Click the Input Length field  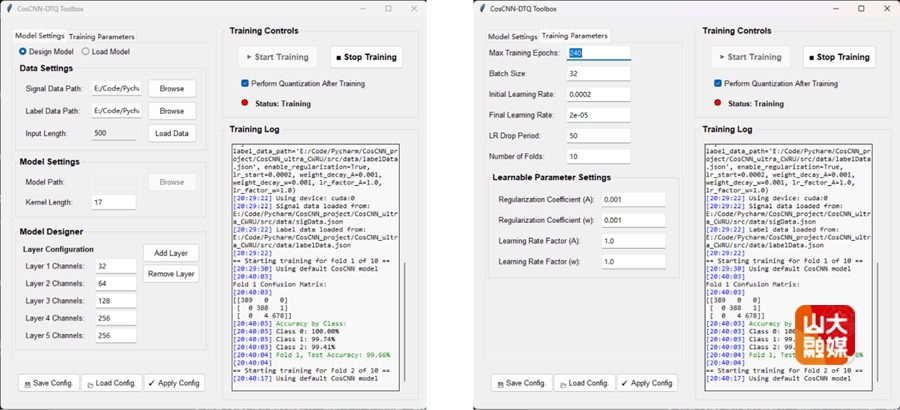coord(114,133)
